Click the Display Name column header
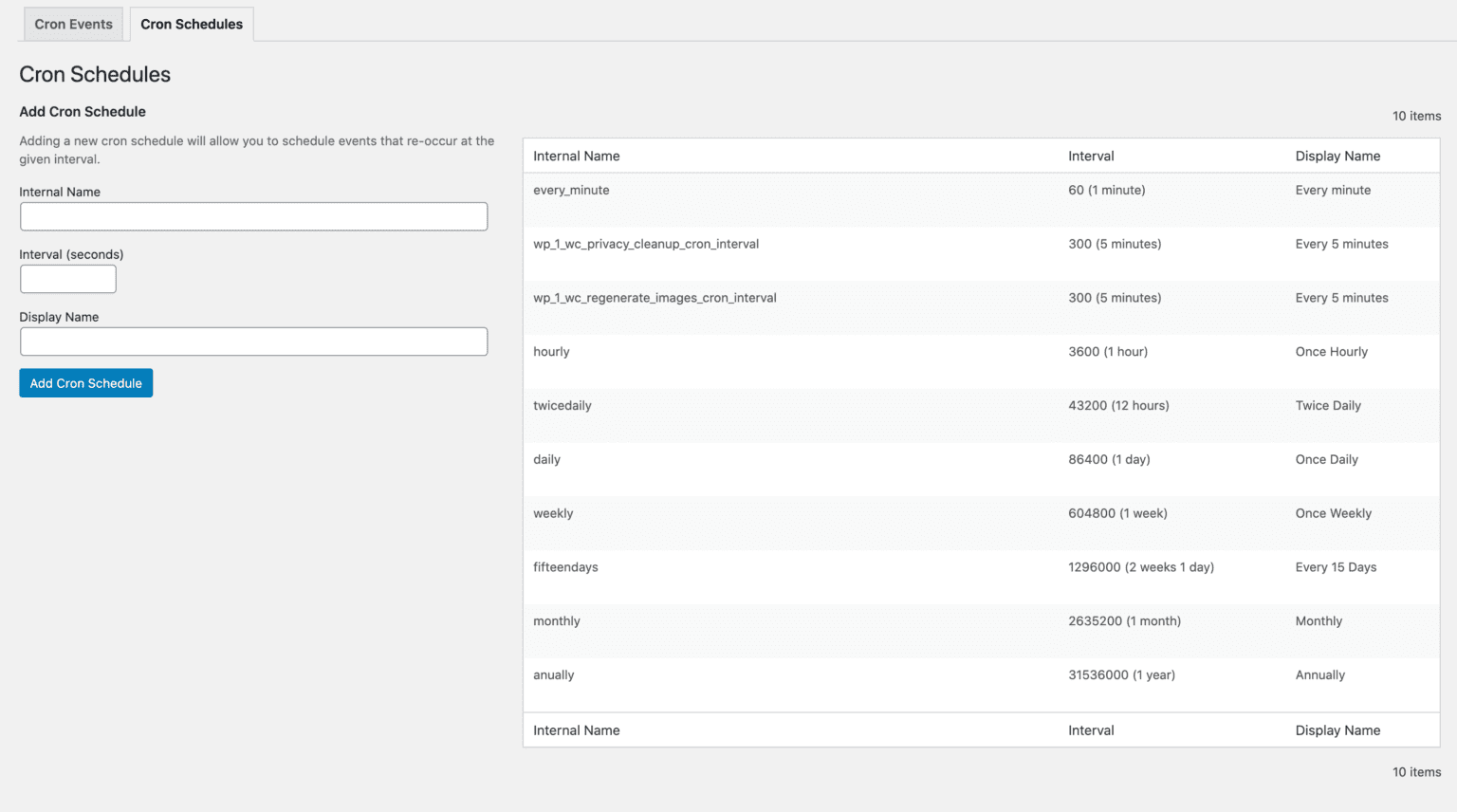The image size is (1457, 812). tap(1337, 156)
